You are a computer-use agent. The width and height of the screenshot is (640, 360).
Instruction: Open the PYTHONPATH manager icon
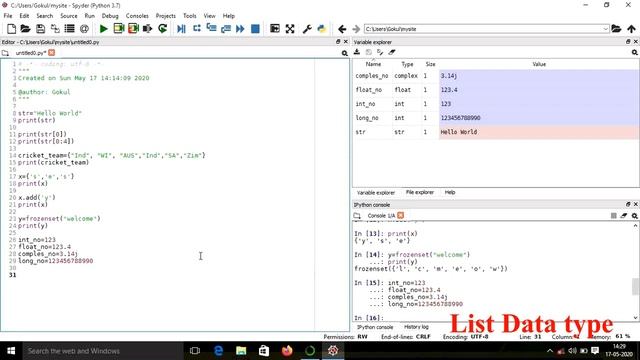point(322,29)
